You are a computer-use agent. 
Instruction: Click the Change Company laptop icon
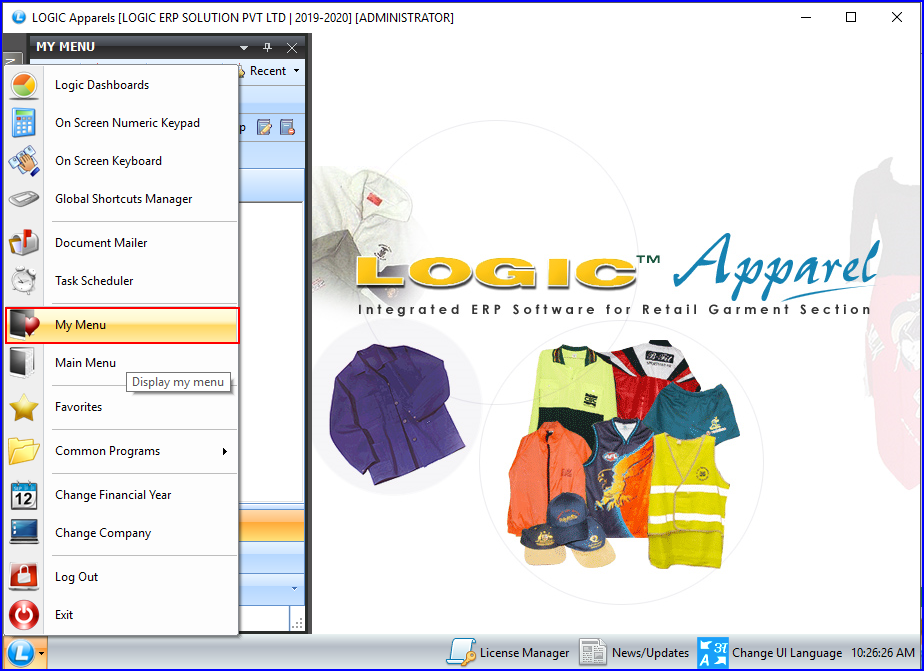24,533
